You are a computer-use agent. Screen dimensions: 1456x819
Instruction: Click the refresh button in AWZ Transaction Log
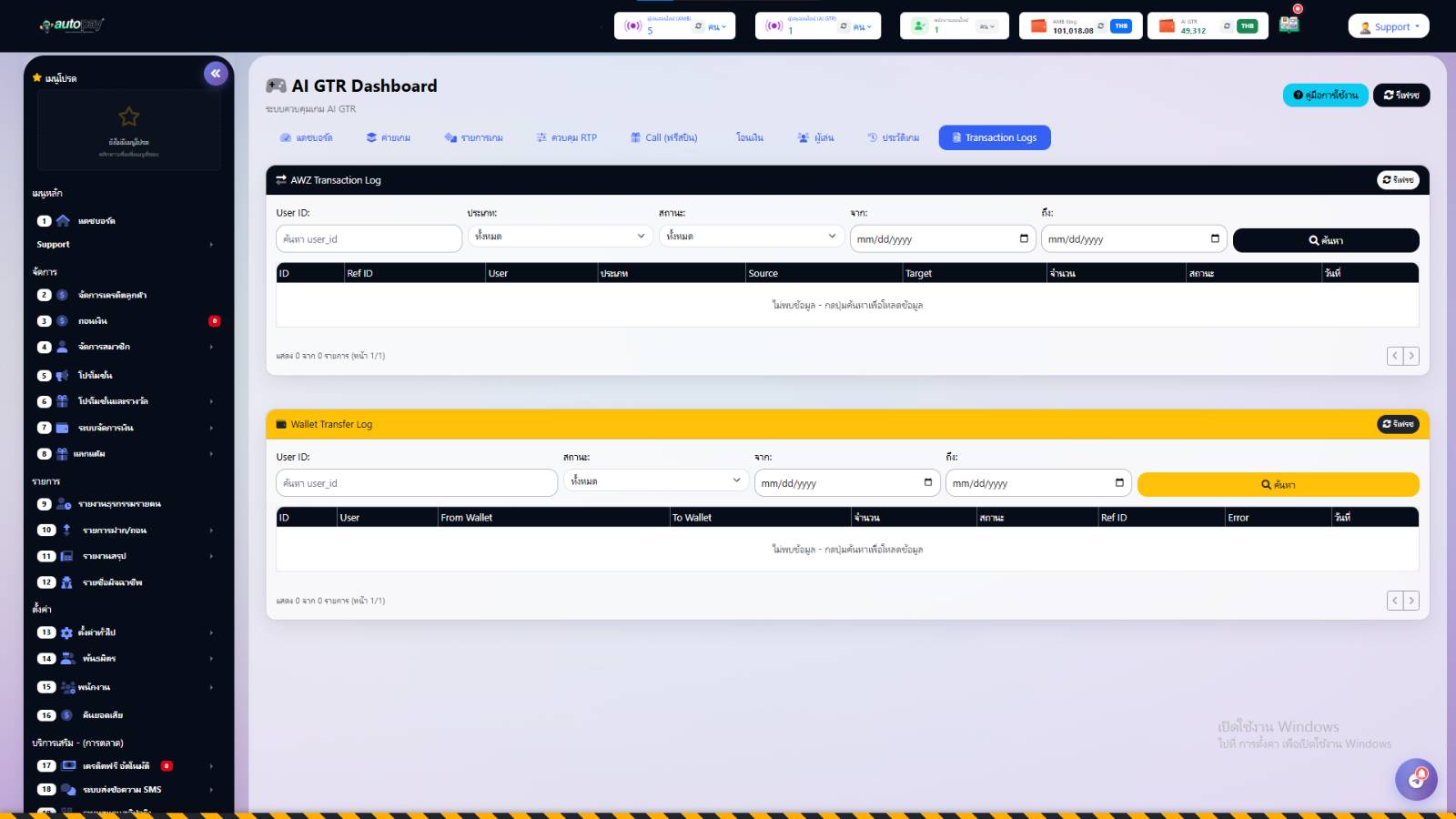click(x=1398, y=180)
